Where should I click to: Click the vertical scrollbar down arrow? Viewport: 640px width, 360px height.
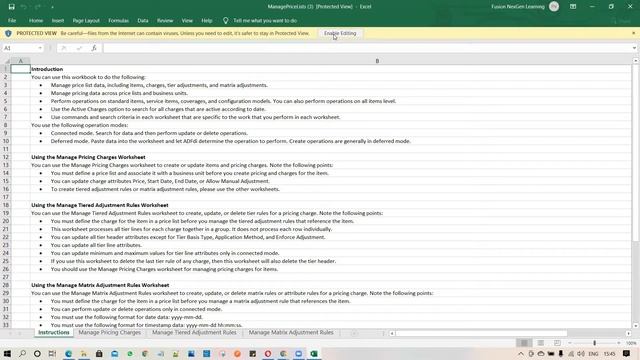(636, 326)
